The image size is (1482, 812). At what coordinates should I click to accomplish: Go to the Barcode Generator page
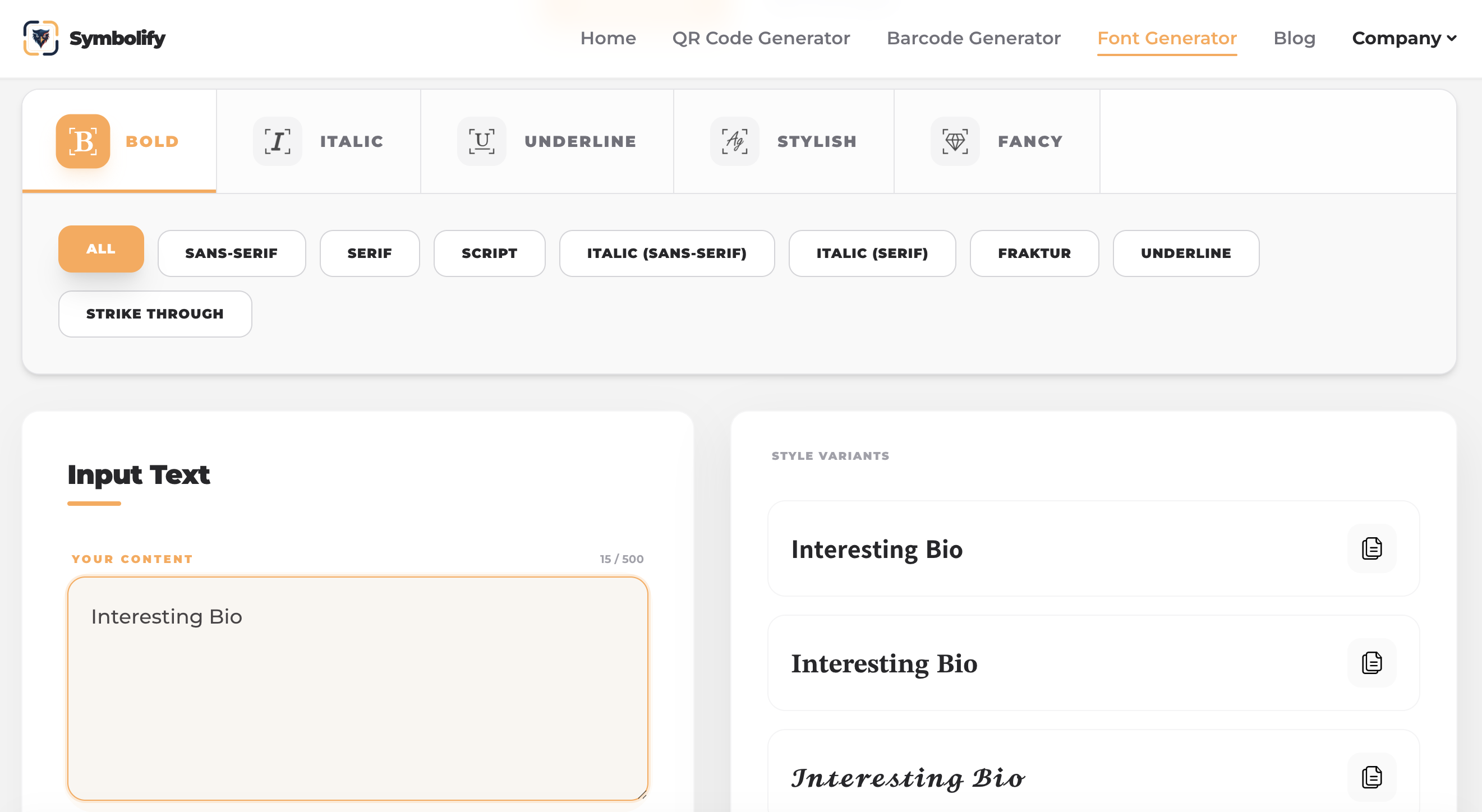point(973,38)
